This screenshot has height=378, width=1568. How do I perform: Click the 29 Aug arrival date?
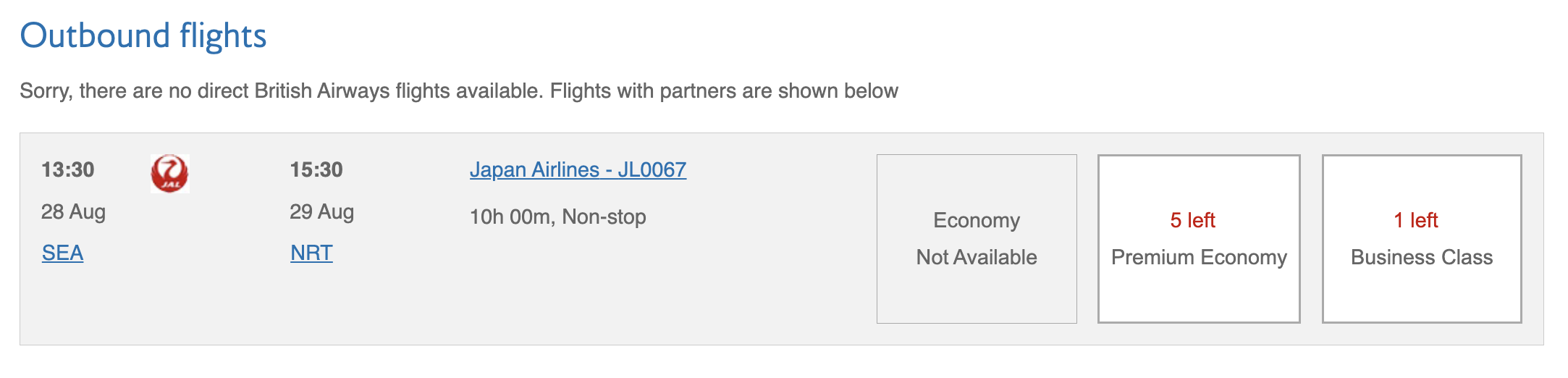pos(322,211)
